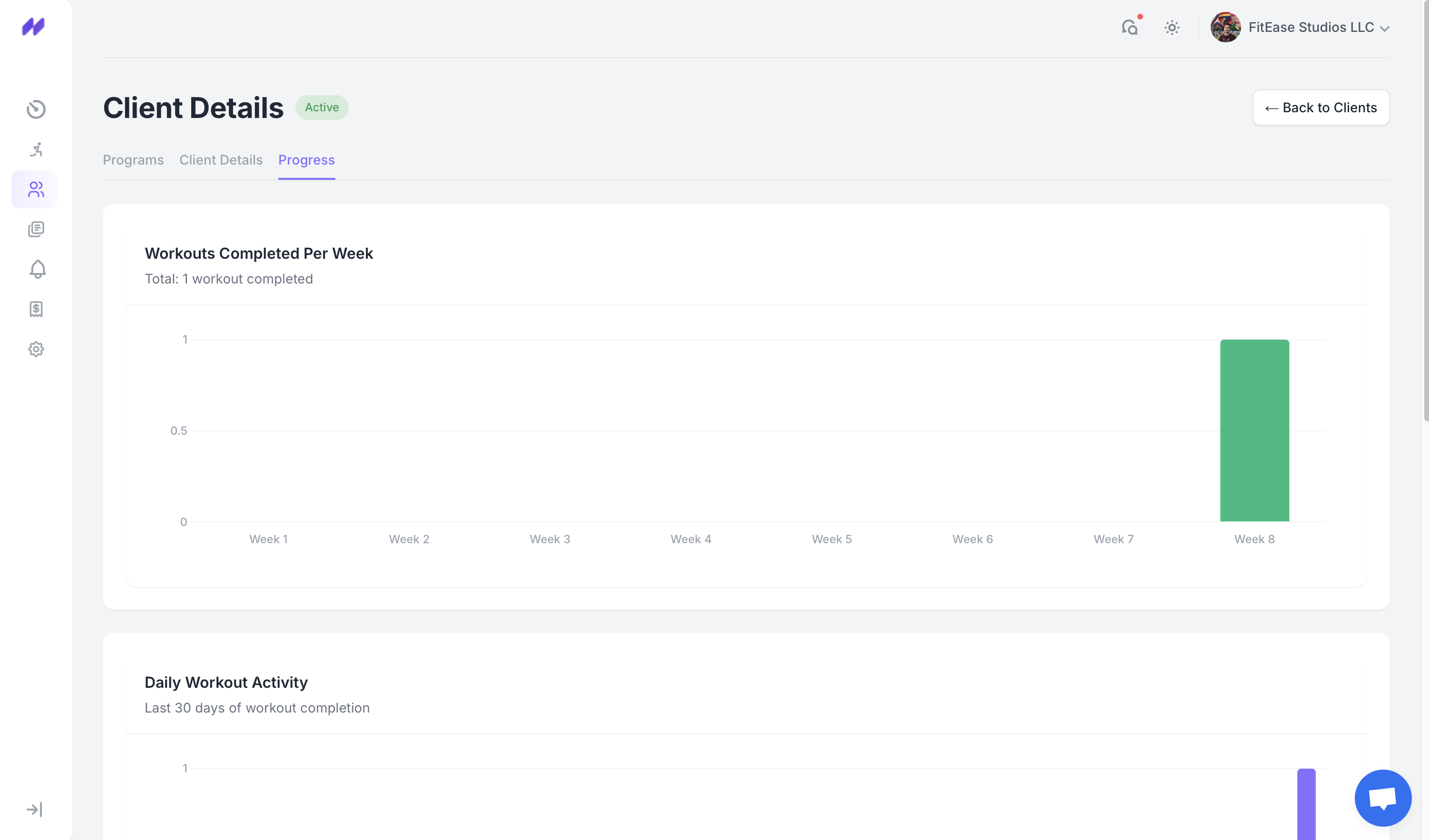This screenshot has height=840, width=1429.
Task: Open the running figure workouts icon
Action: (x=36, y=149)
